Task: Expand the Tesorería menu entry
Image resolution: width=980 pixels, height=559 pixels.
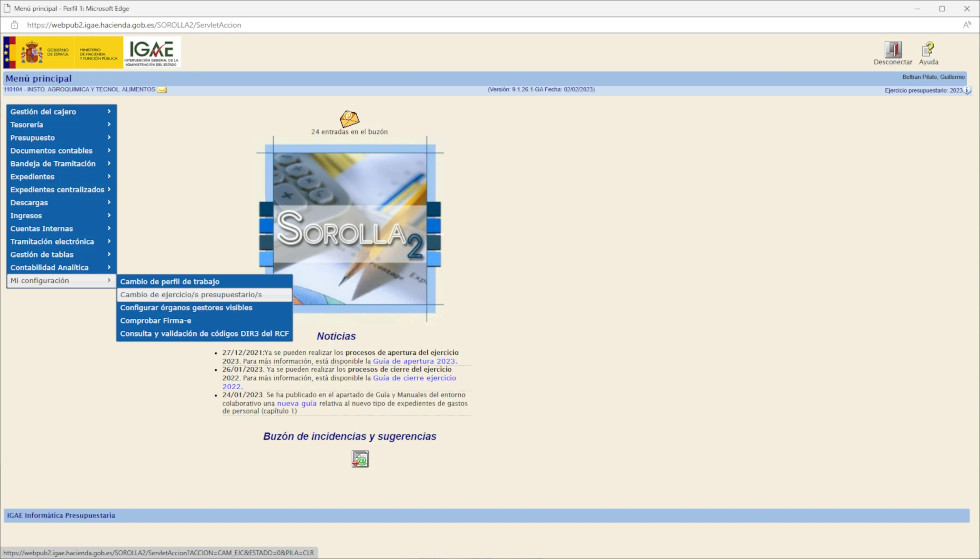Action: (60, 125)
